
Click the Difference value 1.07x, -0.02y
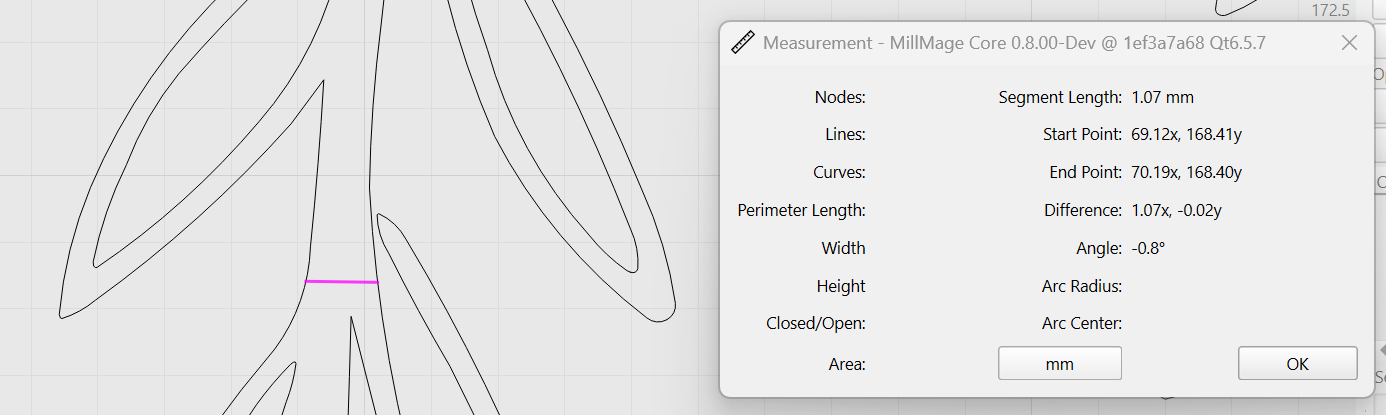(x=1176, y=211)
